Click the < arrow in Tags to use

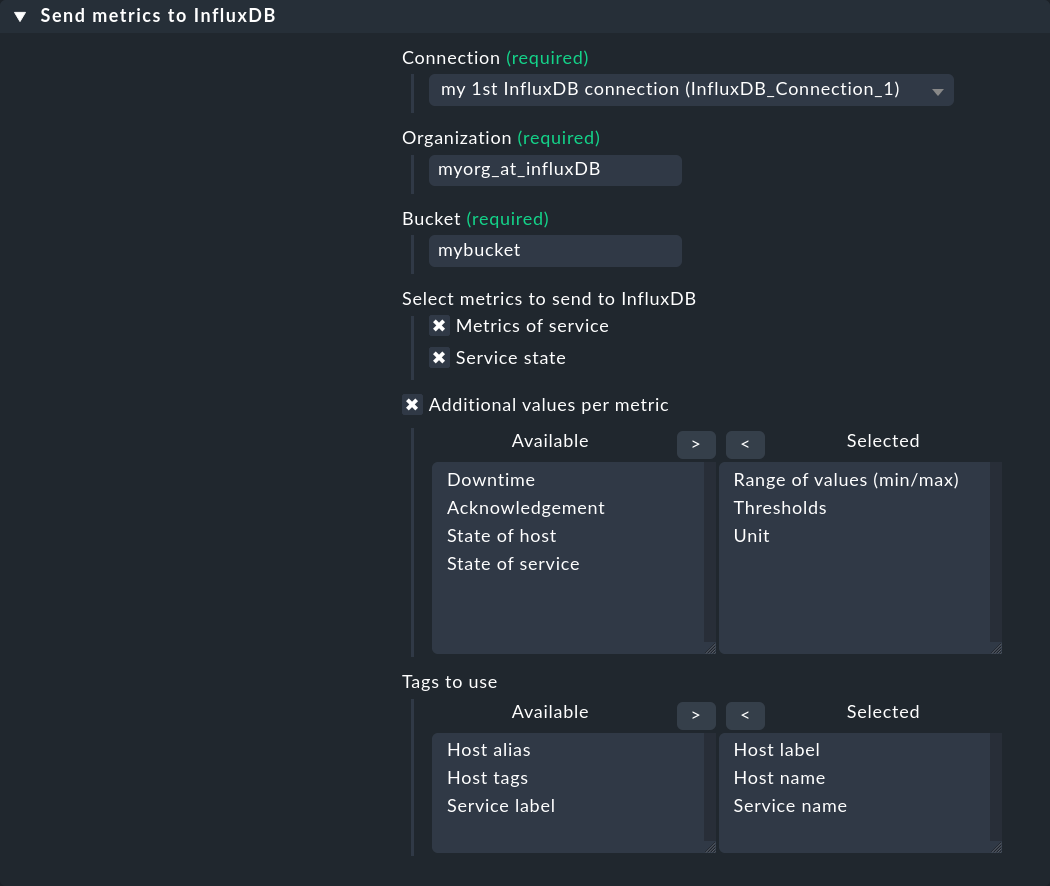pos(745,715)
